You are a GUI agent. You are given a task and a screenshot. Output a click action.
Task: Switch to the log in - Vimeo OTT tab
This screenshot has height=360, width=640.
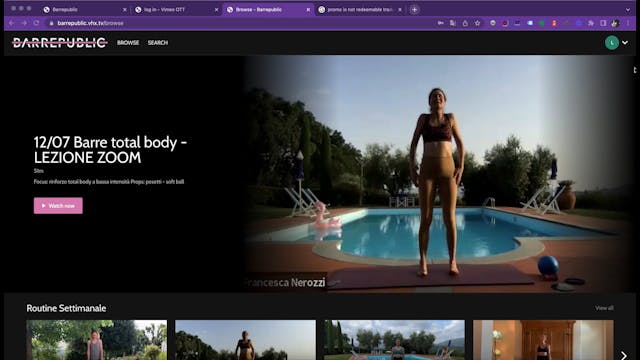(x=176, y=9)
